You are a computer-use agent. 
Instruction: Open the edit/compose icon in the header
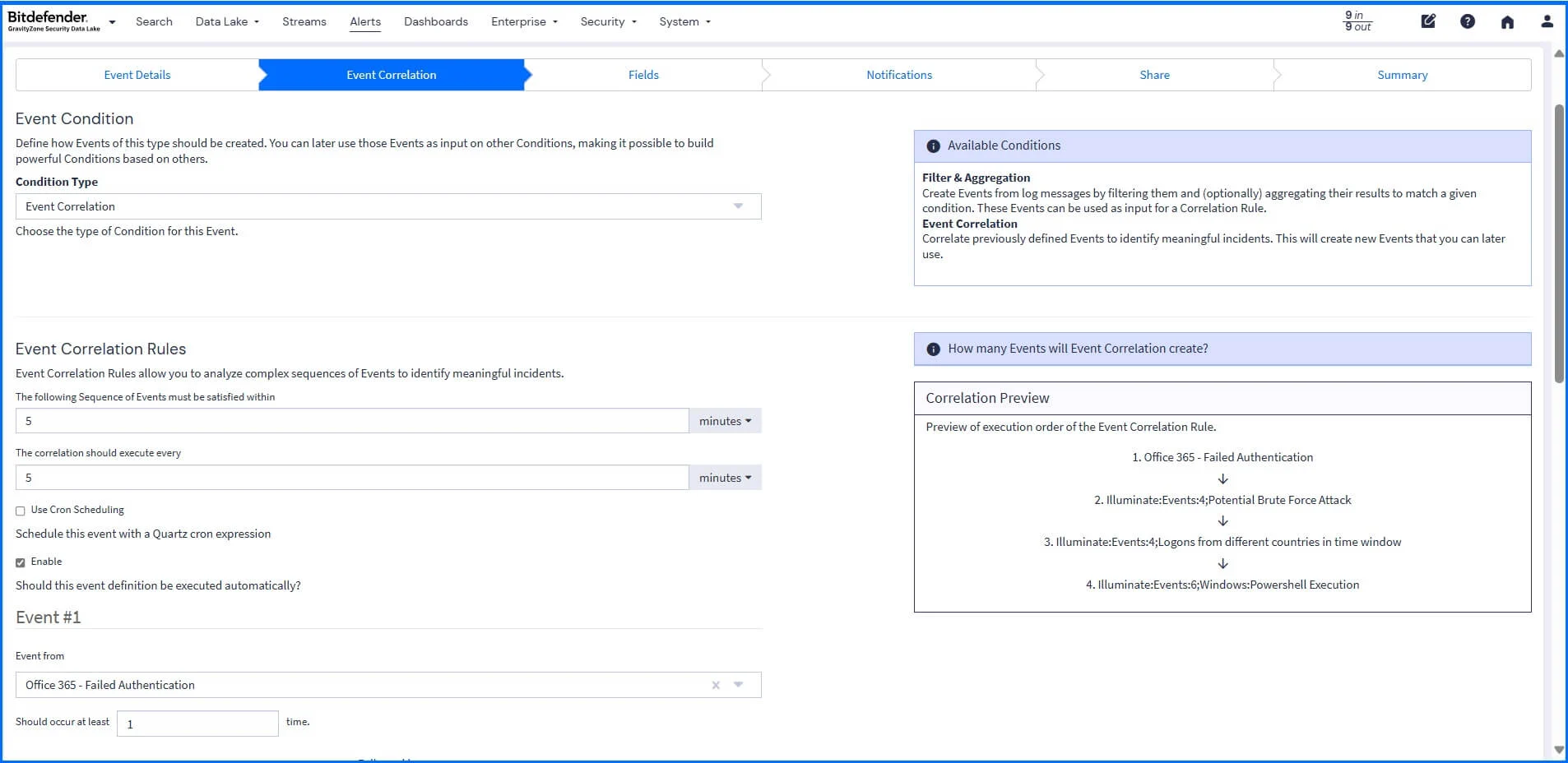tap(1427, 21)
